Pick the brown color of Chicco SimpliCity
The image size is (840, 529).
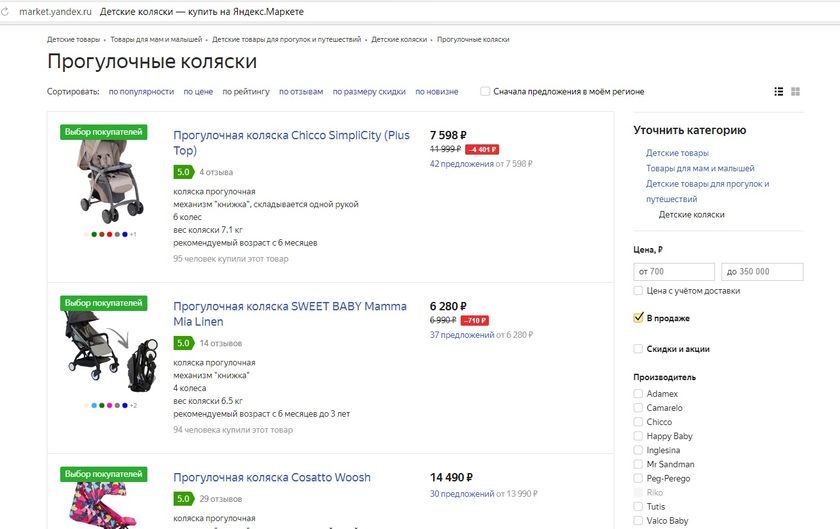click(102, 234)
